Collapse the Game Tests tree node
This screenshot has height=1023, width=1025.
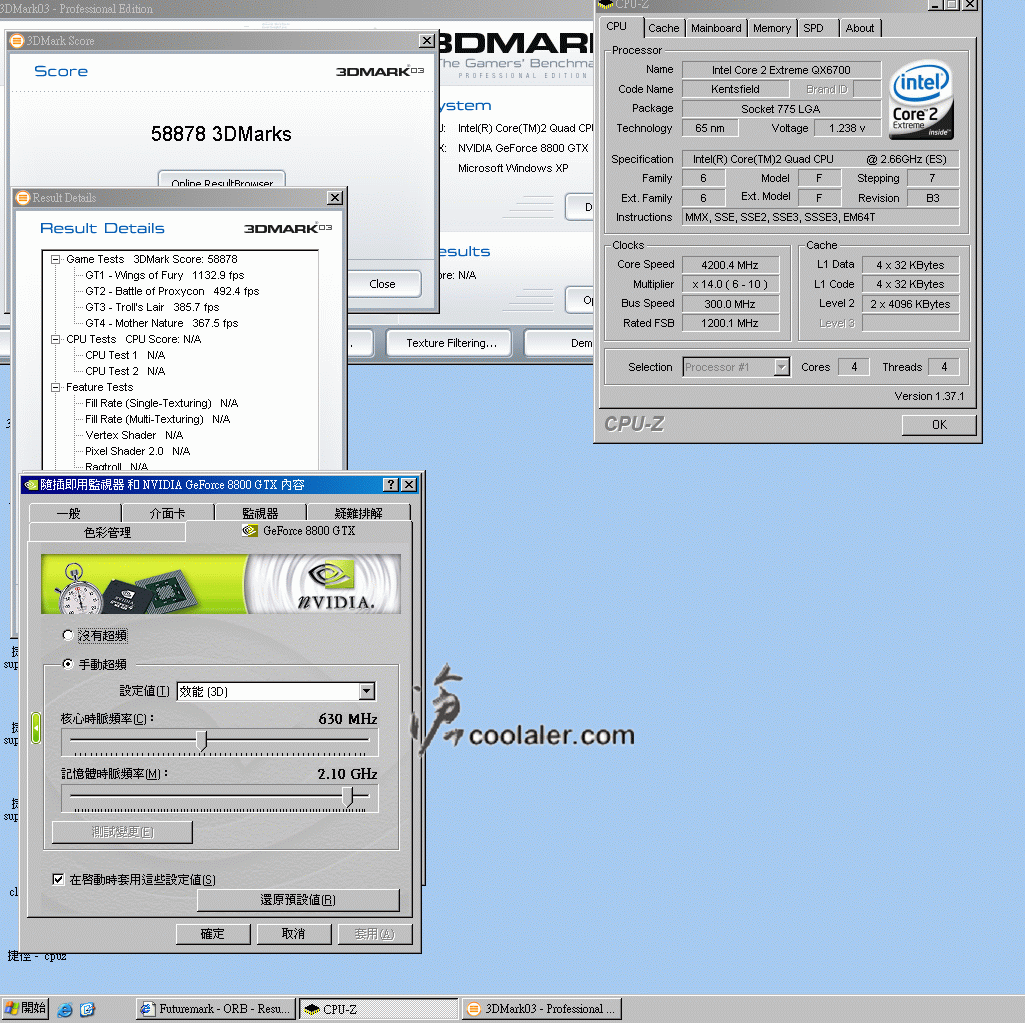coord(56,259)
